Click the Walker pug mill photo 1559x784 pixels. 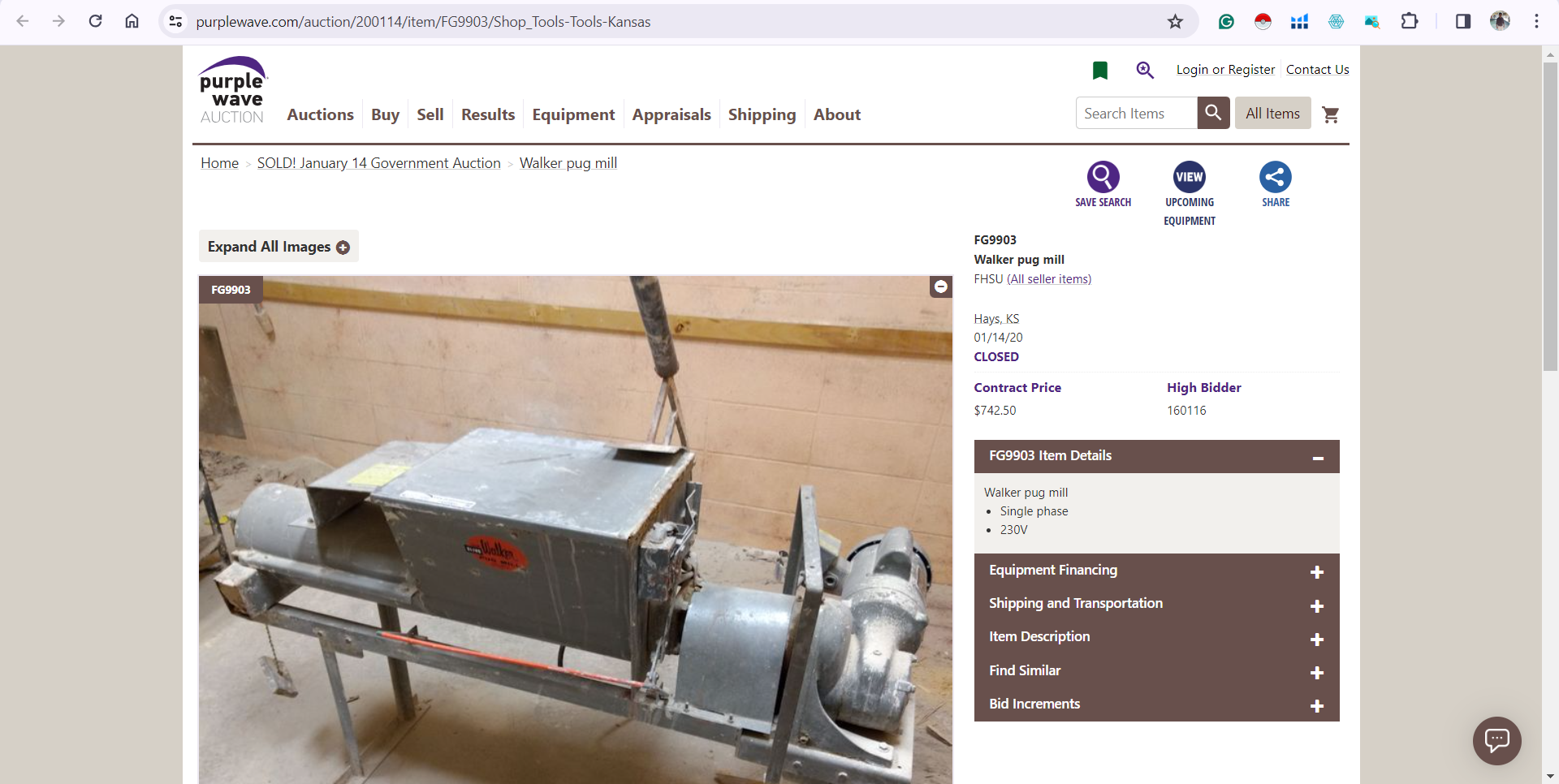pyautogui.click(x=575, y=529)
